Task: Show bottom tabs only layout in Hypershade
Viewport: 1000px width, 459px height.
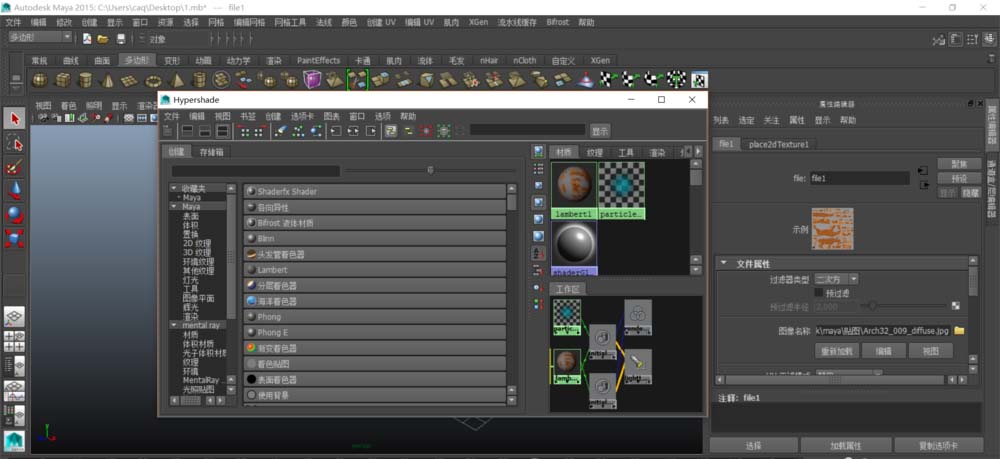Action: pos(205,131)
